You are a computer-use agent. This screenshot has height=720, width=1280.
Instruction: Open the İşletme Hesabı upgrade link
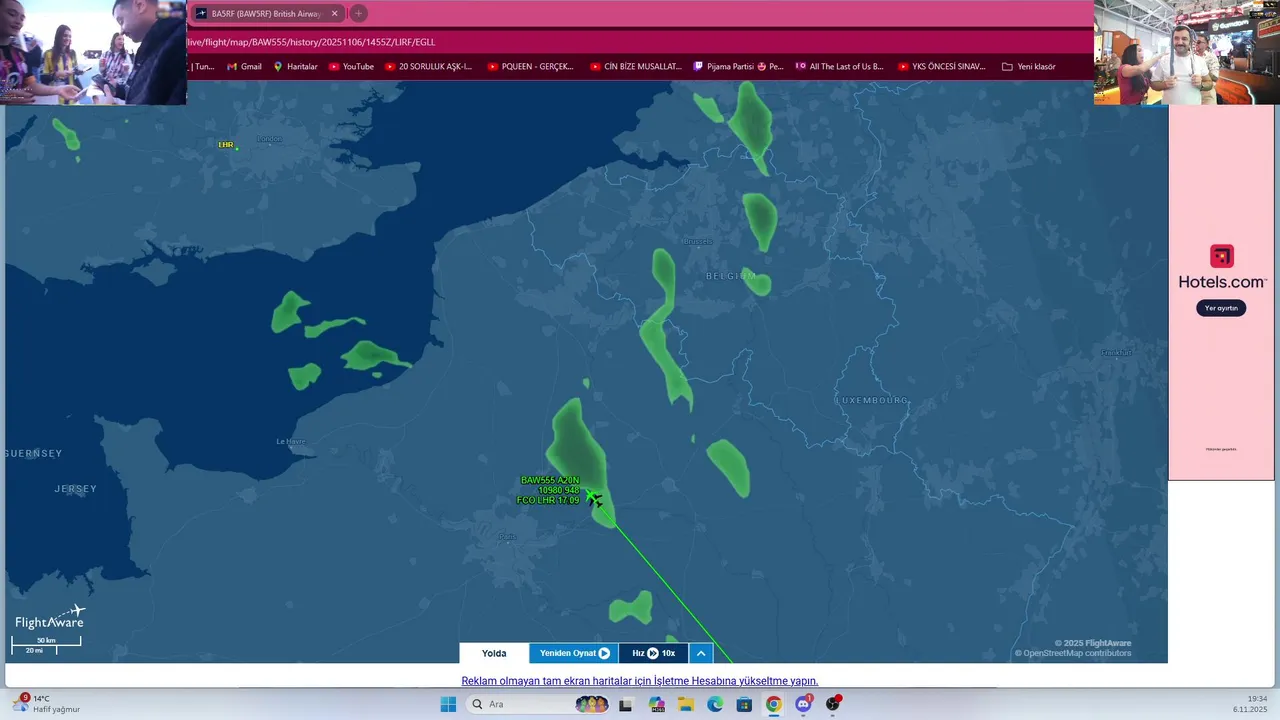coord(639,681)
